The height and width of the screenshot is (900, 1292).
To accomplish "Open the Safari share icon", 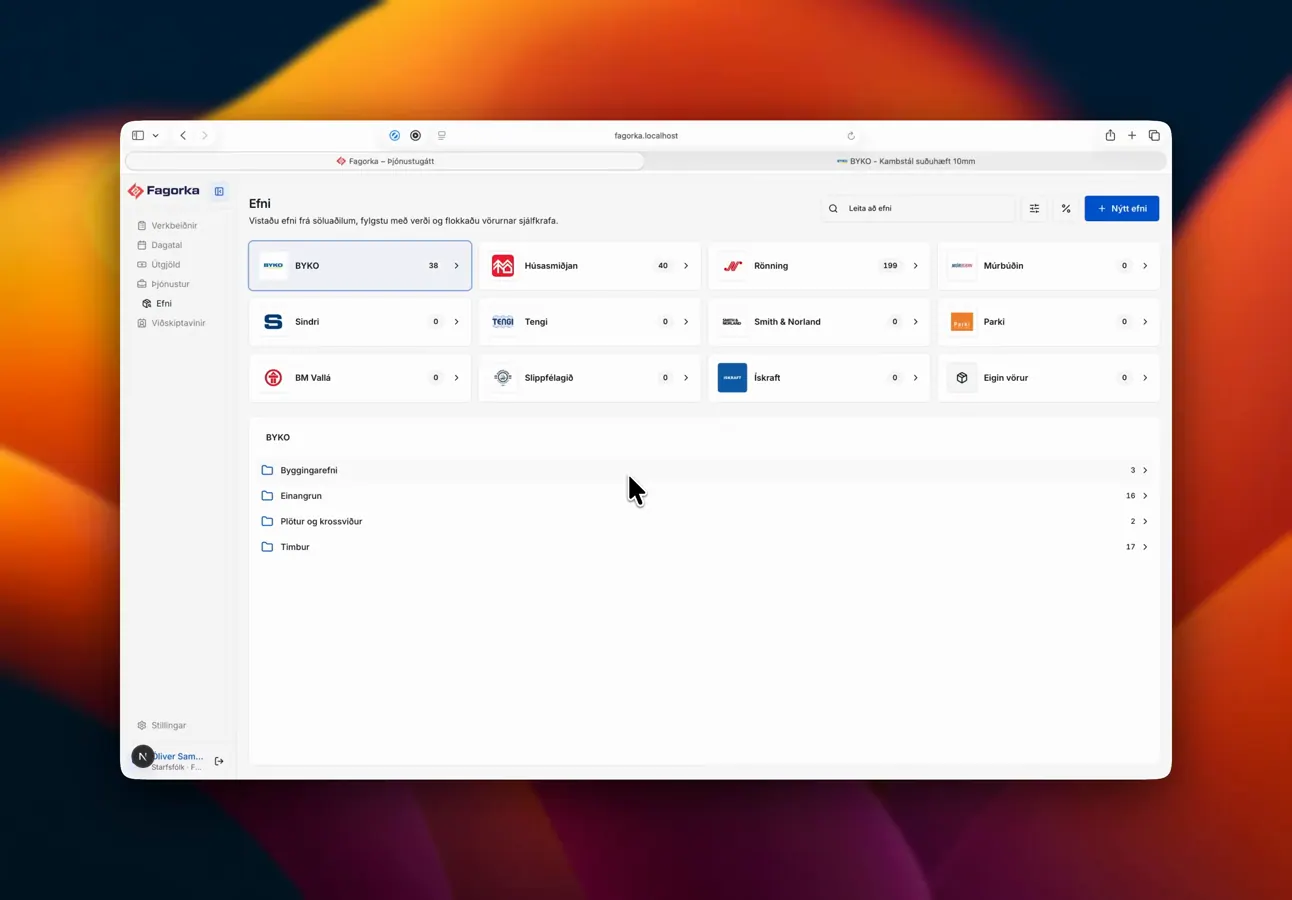I will (1110, 135).
